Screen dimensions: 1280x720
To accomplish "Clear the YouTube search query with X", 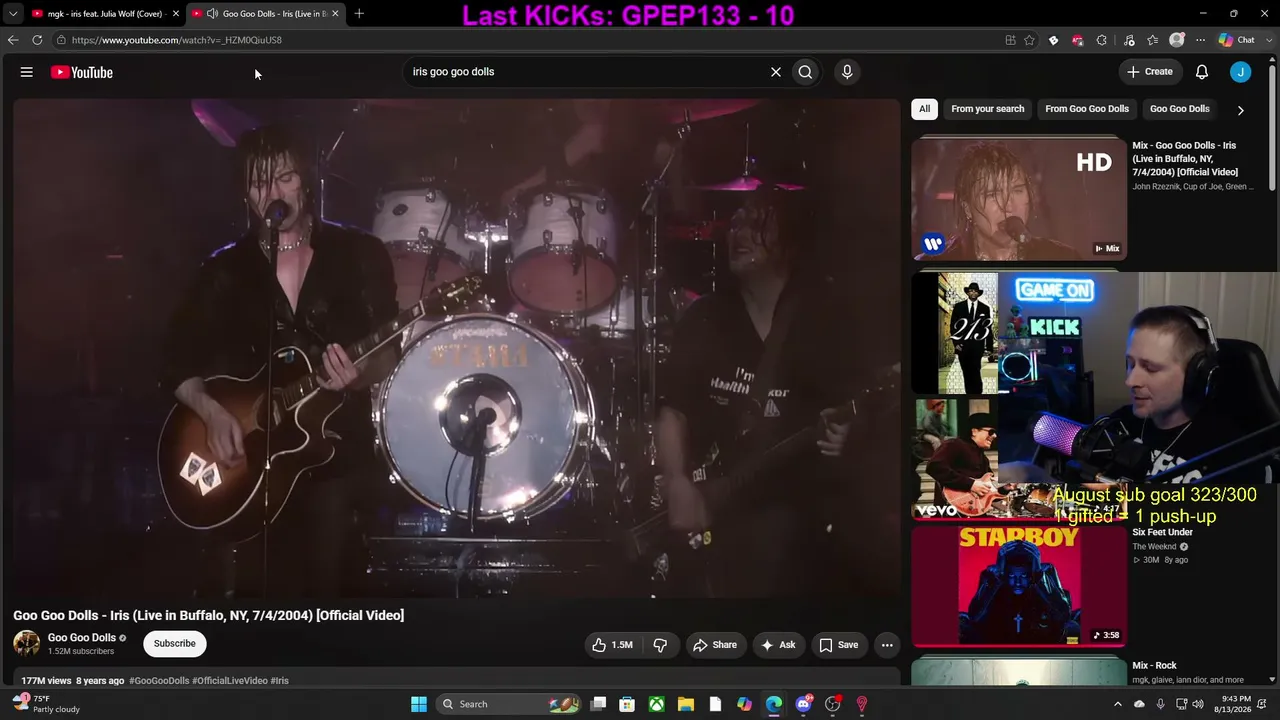I will pyautogui.click(x=775, y=72).
